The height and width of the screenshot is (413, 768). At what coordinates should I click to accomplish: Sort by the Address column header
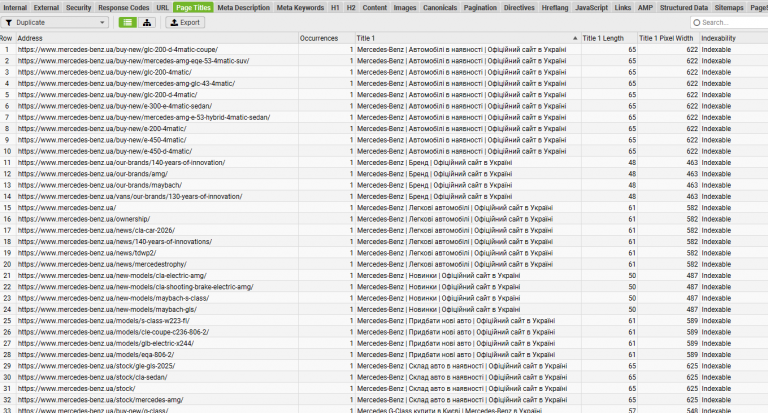click(157, 38)
